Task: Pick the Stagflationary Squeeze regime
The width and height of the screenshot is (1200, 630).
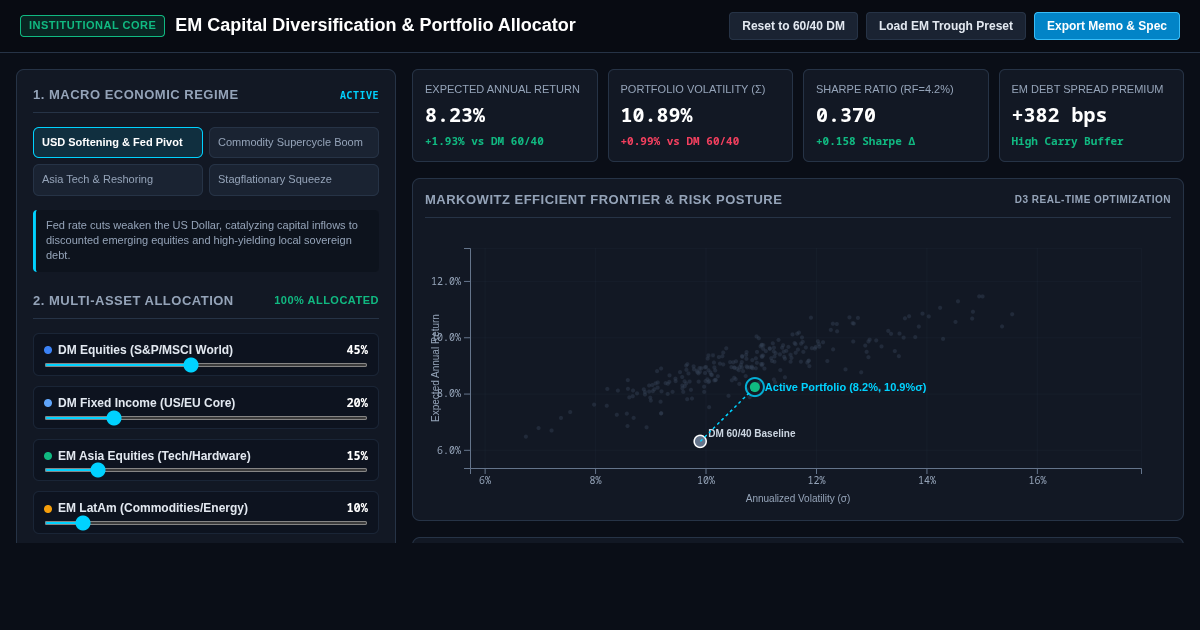Action: (294, 180)
